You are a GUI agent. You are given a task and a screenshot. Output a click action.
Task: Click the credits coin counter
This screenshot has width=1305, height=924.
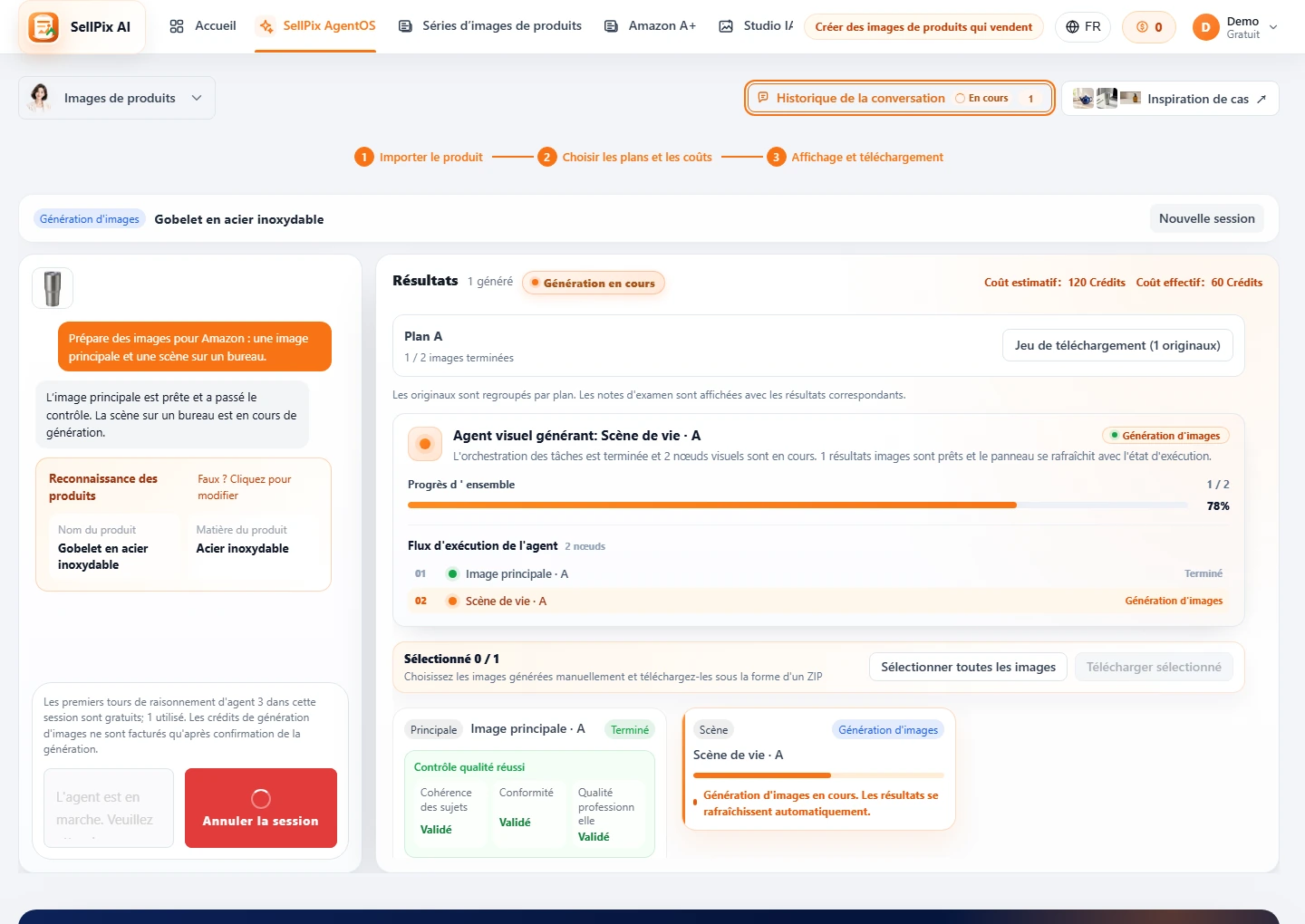click(1149, 27)
